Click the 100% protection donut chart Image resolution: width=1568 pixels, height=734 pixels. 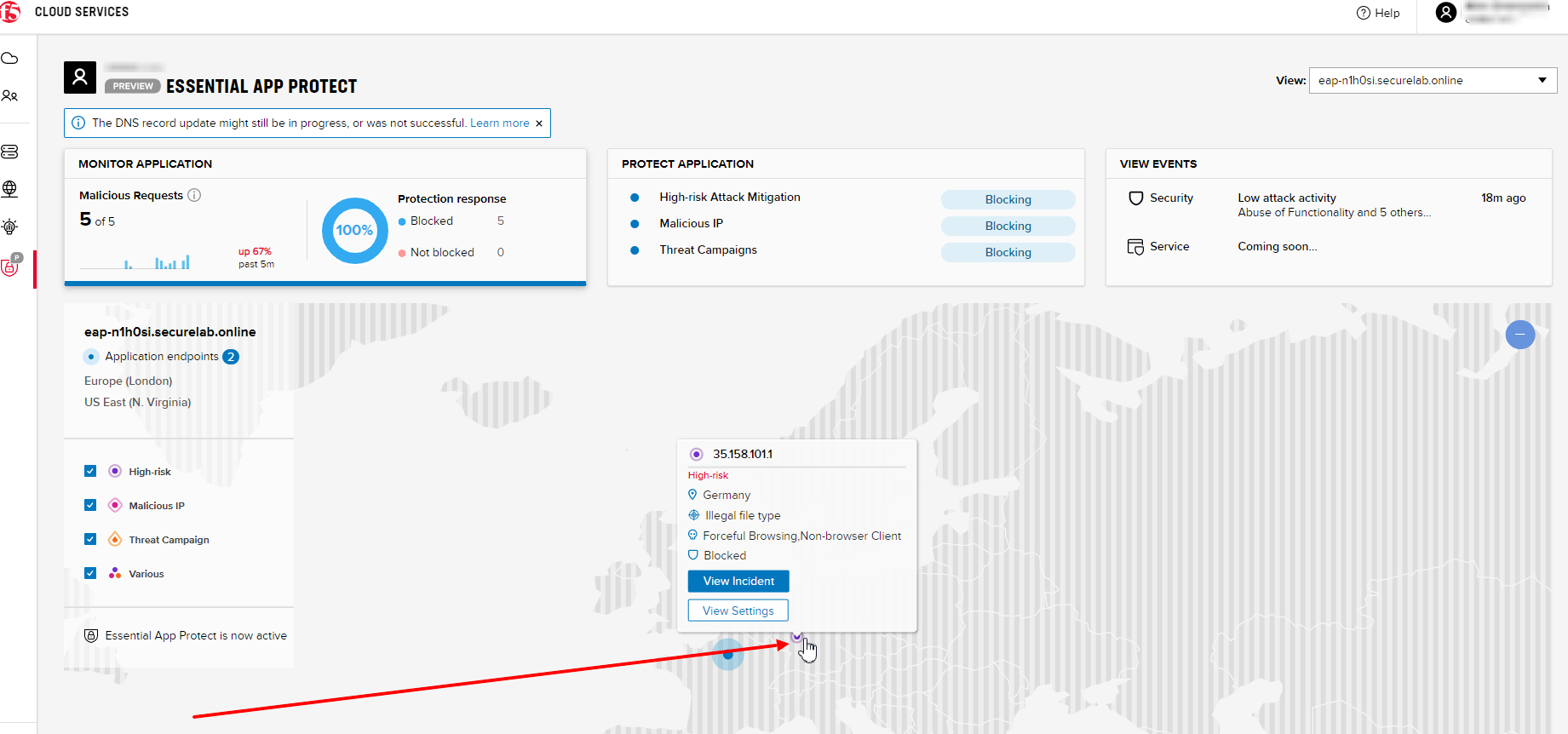354,230
